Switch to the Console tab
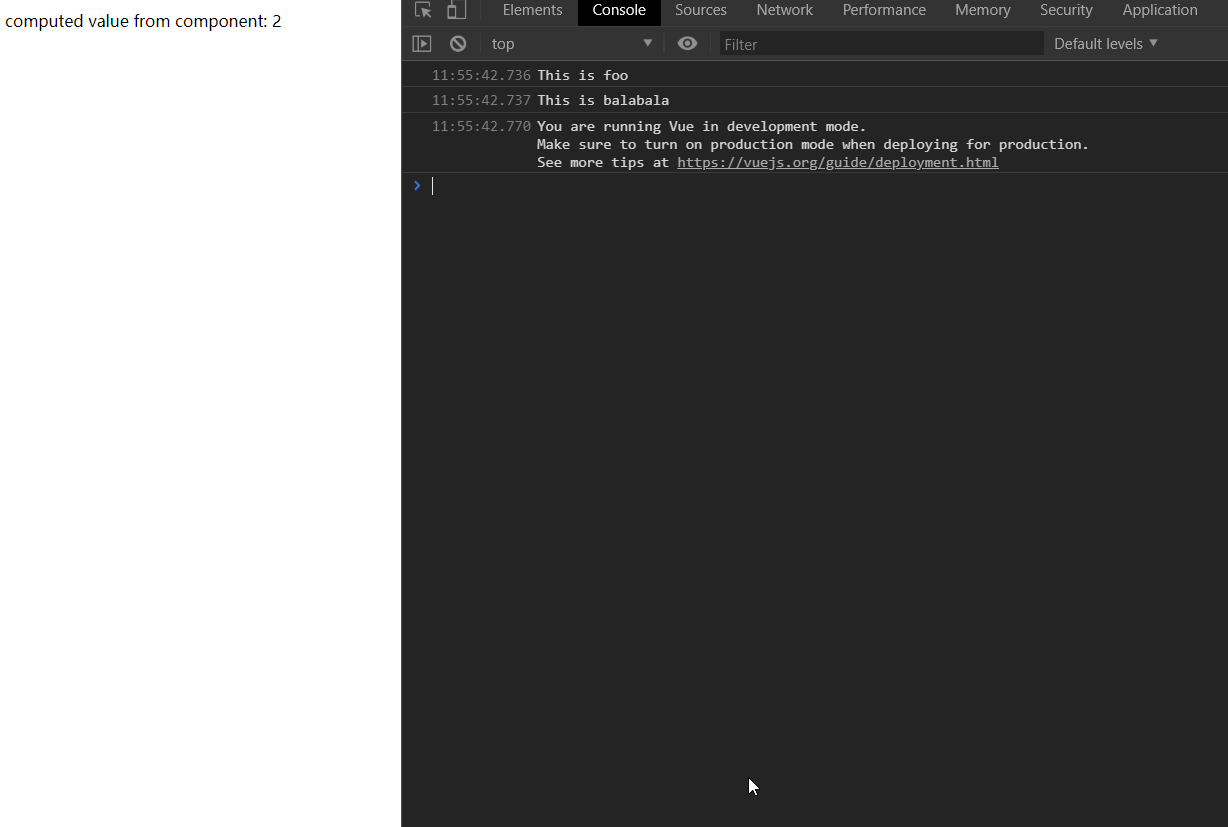 tap(619, 10)
